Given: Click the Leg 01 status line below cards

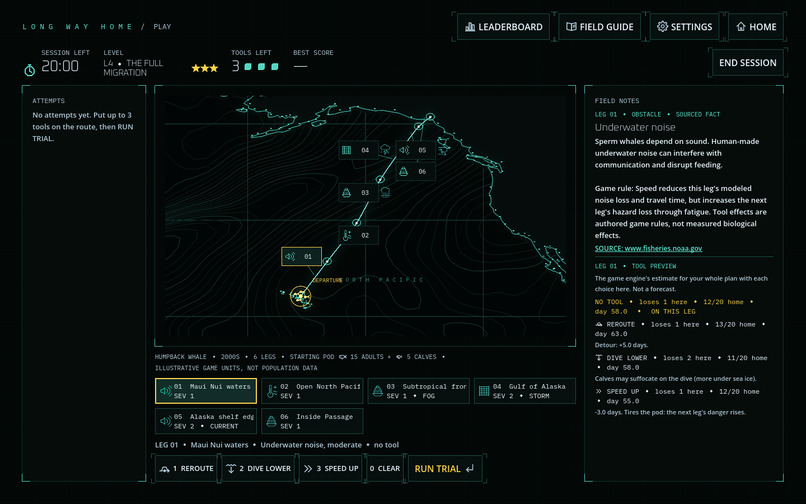Looking at the screenshot, I should pos(277,445).
